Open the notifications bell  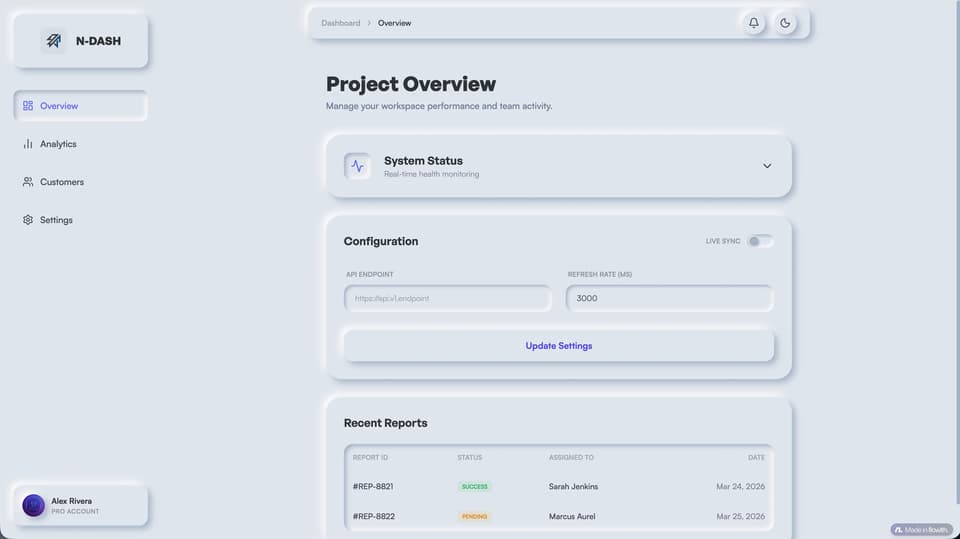click(x=754, y=23)
